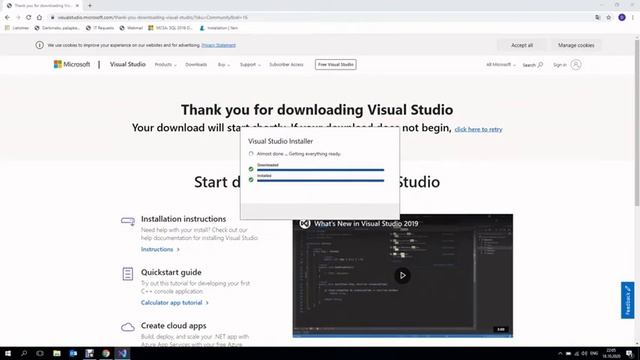Click the 'Almost done' status text
640x360 pixels.
point(298,154)
